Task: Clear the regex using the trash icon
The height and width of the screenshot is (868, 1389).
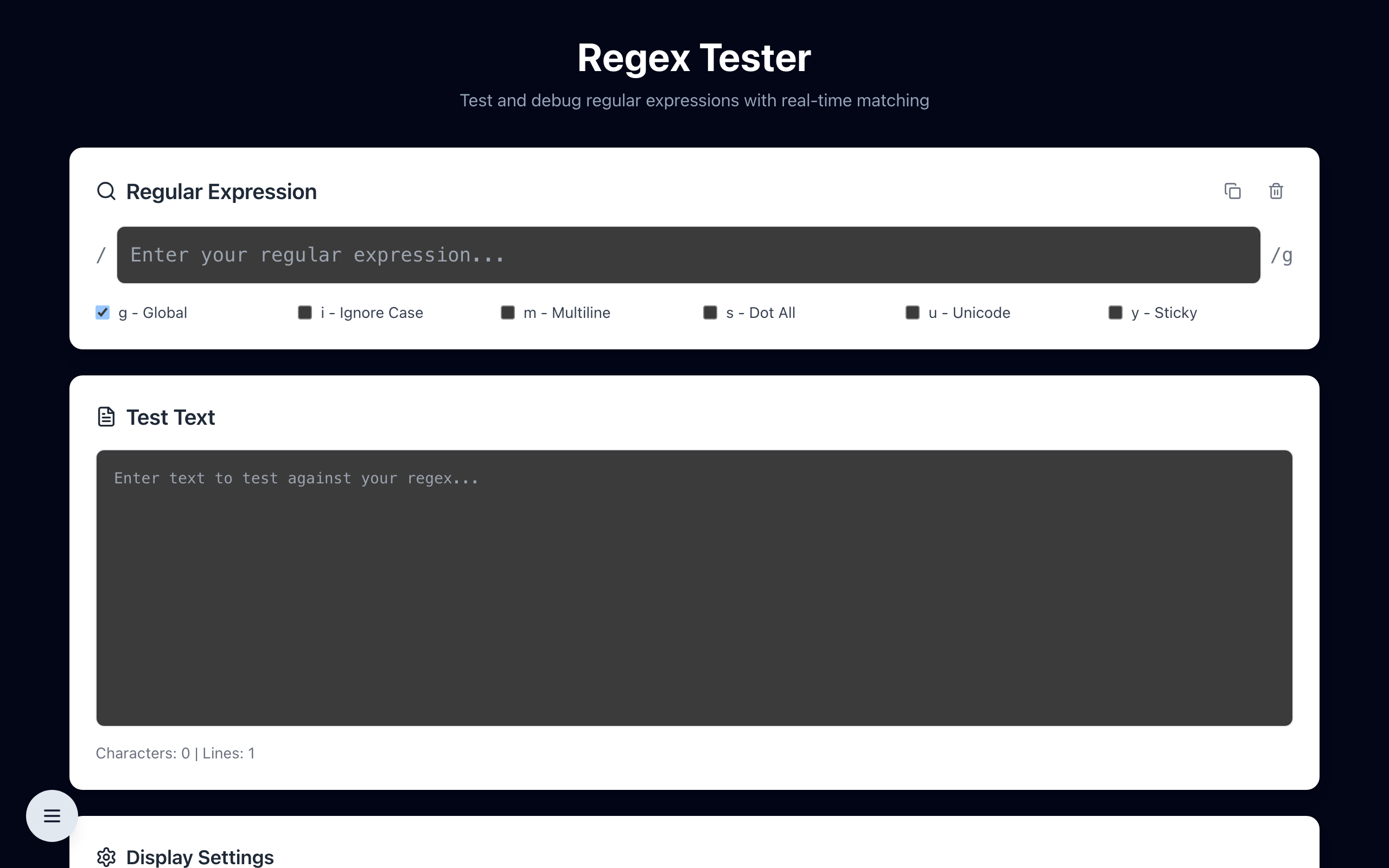Action: 1276,191
